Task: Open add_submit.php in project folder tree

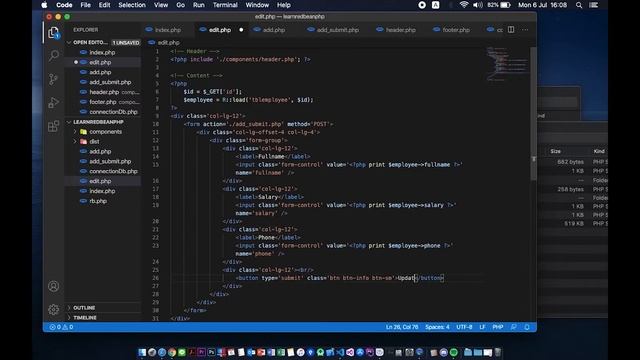Action: pyautogui.click(x=103, y=161)
